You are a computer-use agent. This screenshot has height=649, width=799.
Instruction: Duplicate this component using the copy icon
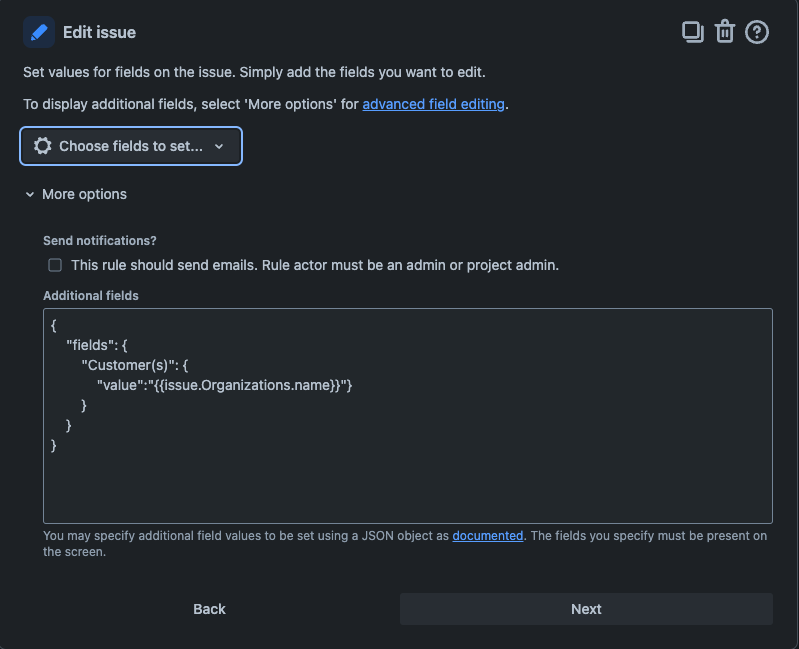(692, 32)
